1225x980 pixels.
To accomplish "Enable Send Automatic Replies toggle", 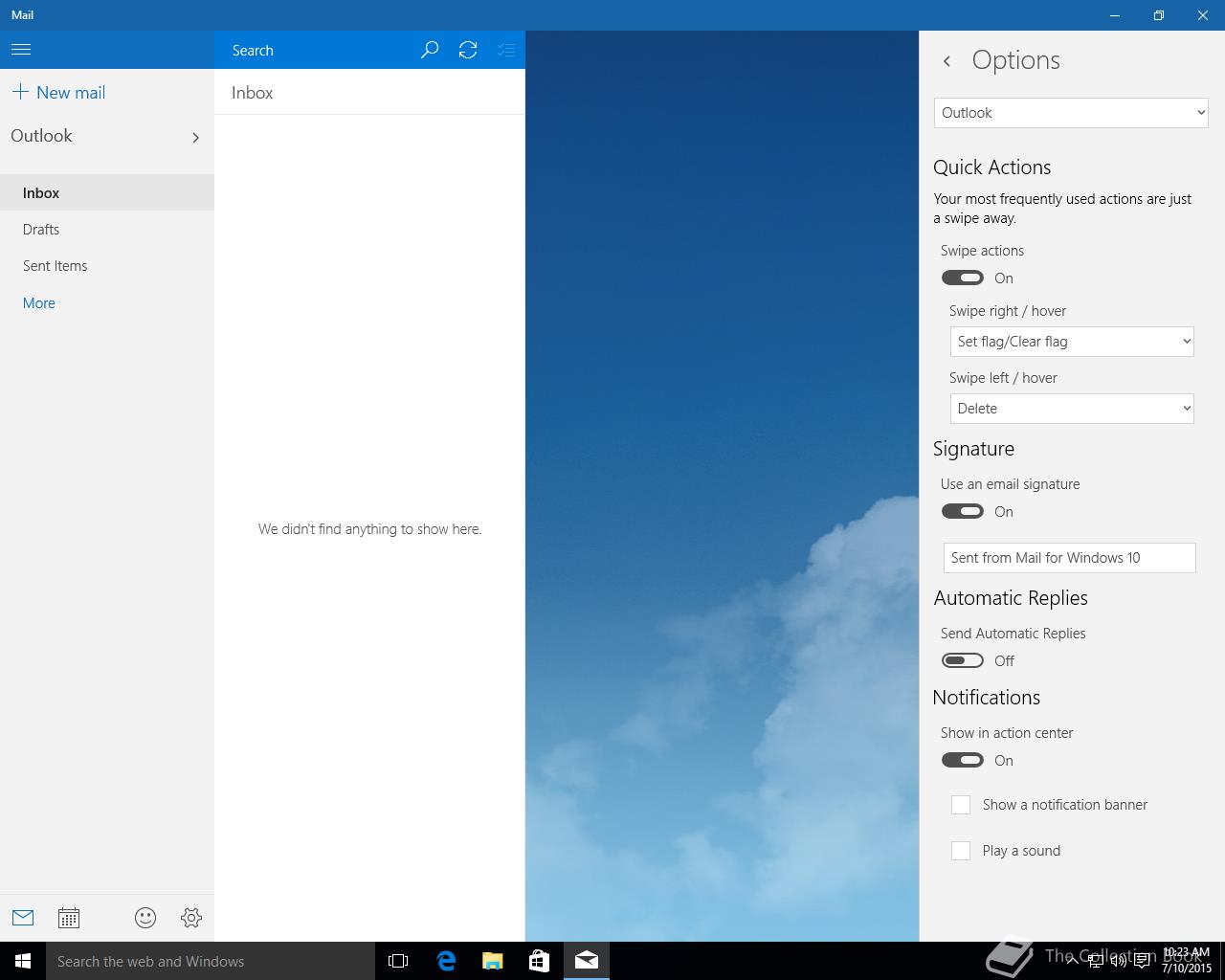I will [x=963, y=661].
